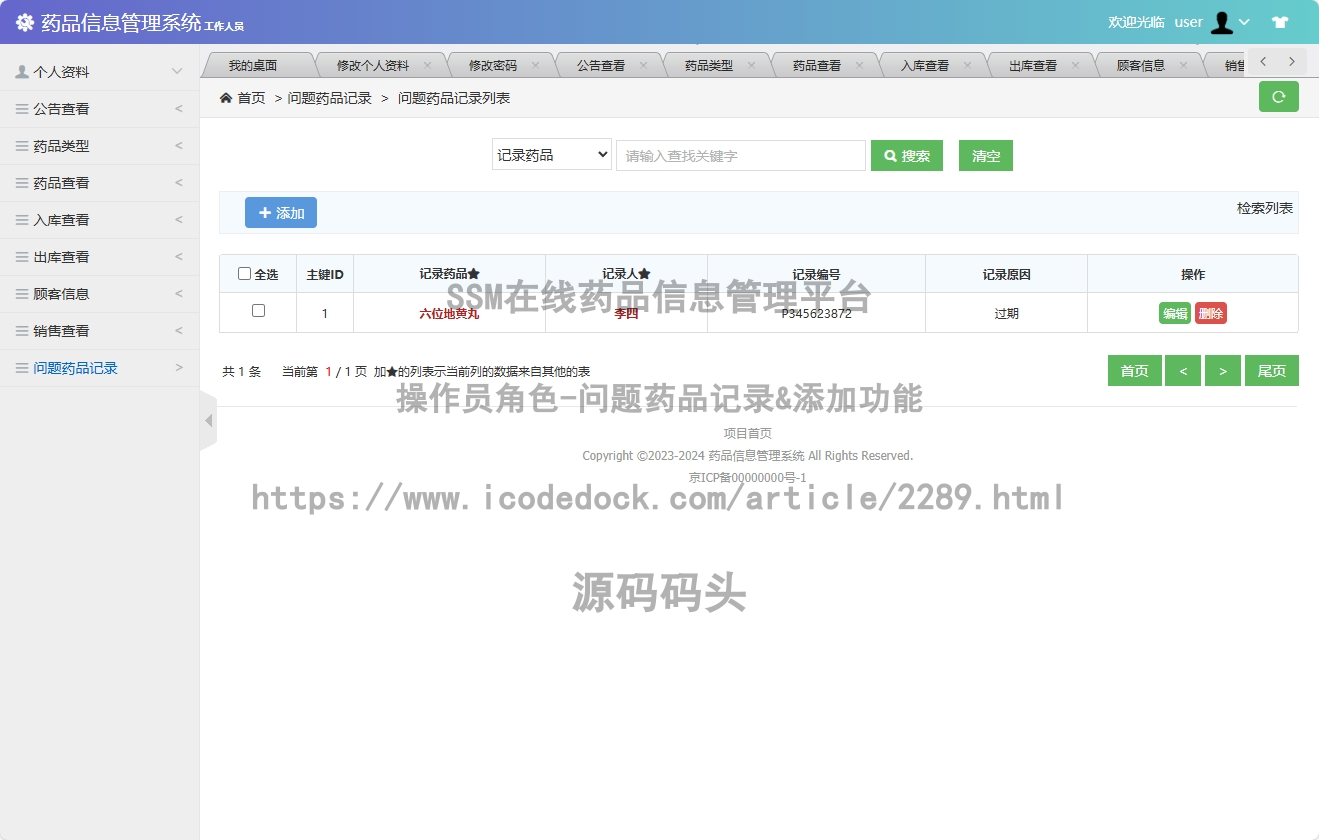
Task: Click the green refresh icon button
Action: (x=1278, y=97)
